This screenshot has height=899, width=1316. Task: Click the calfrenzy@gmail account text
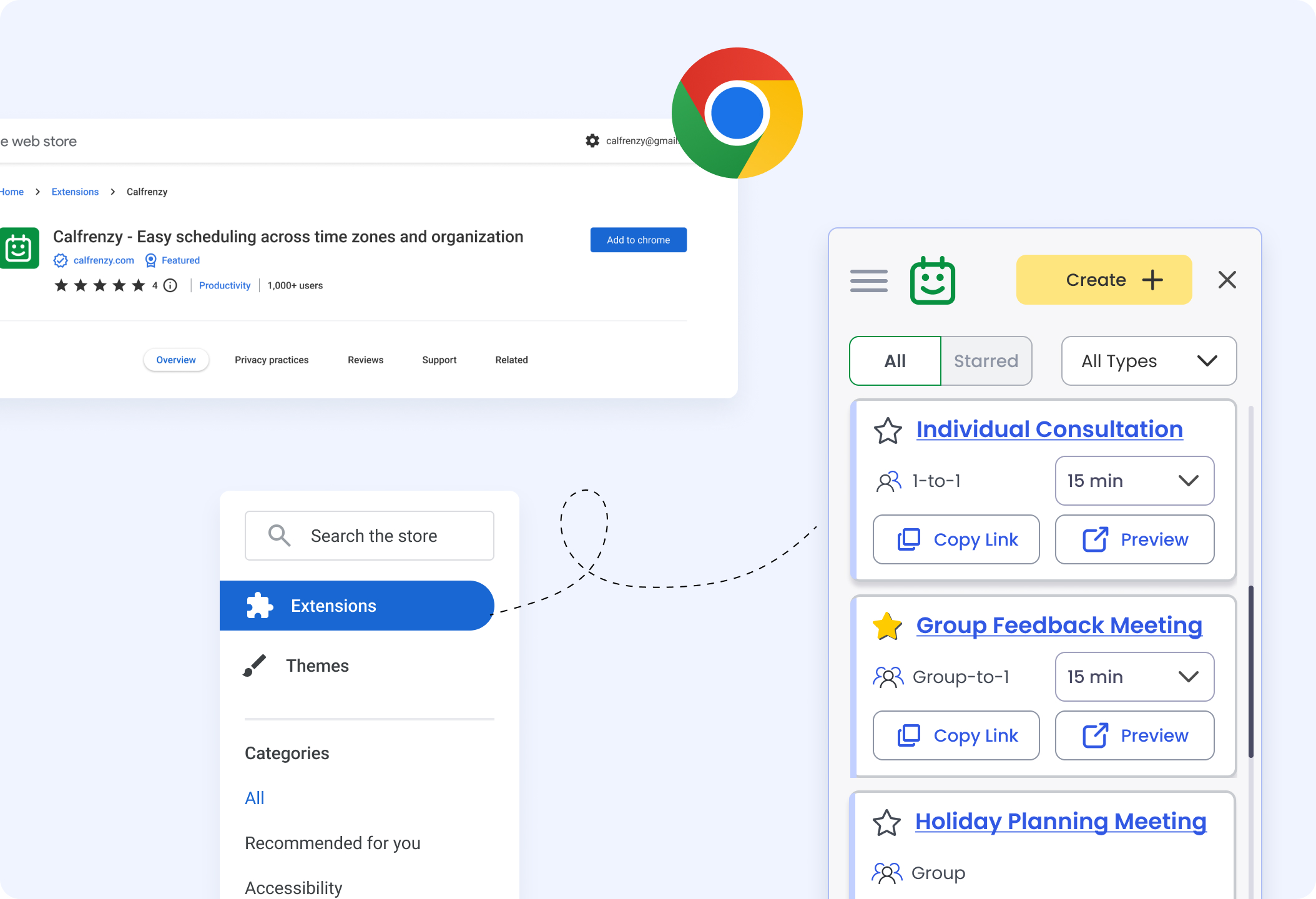click(x=642, y=140)
